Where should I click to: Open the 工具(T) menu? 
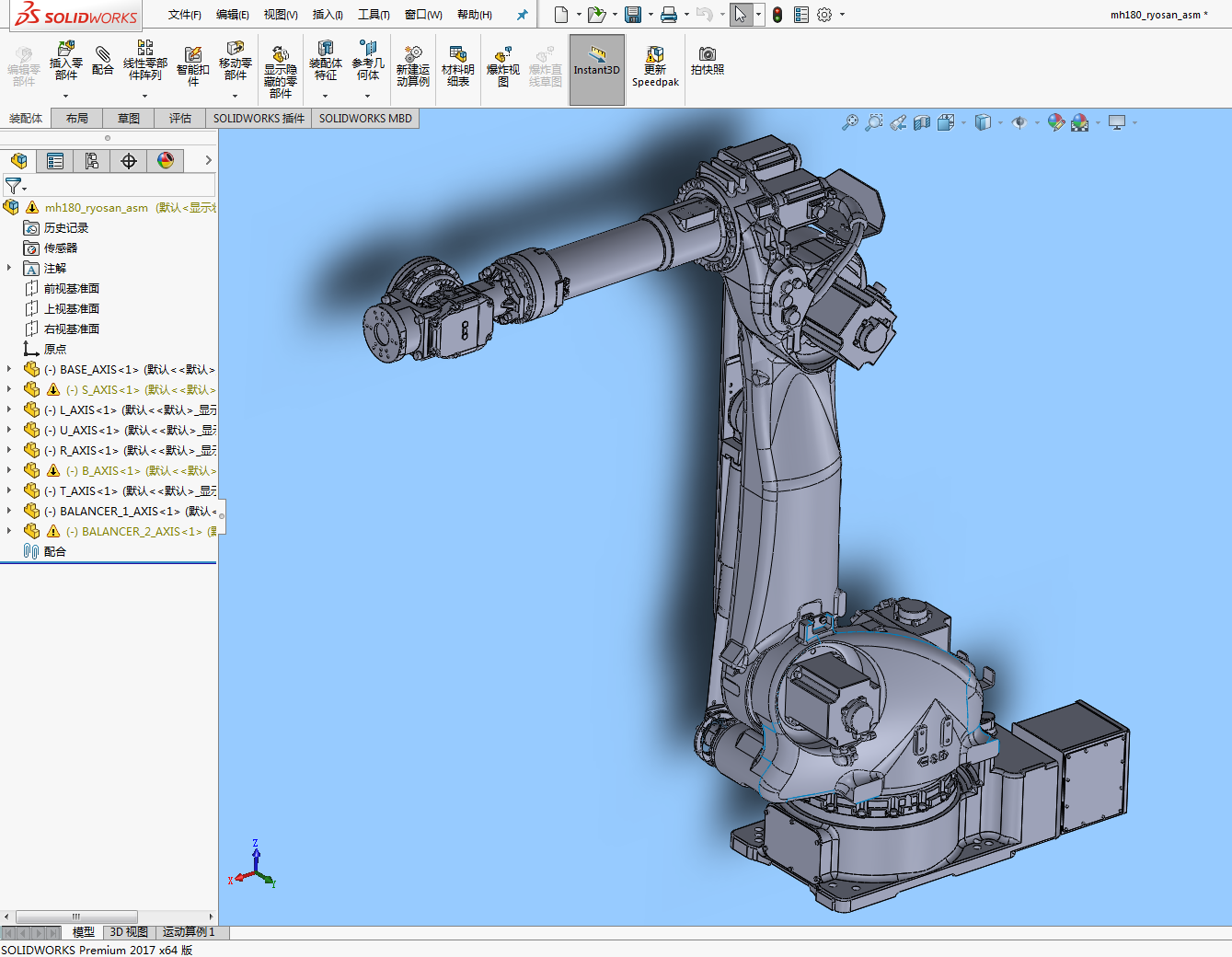pos(374,15)
